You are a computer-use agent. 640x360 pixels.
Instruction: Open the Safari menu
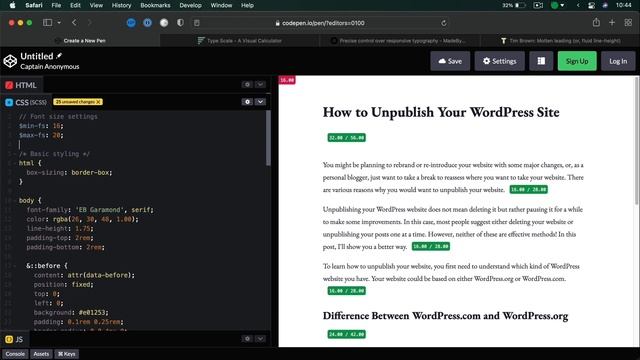point(34,5)
